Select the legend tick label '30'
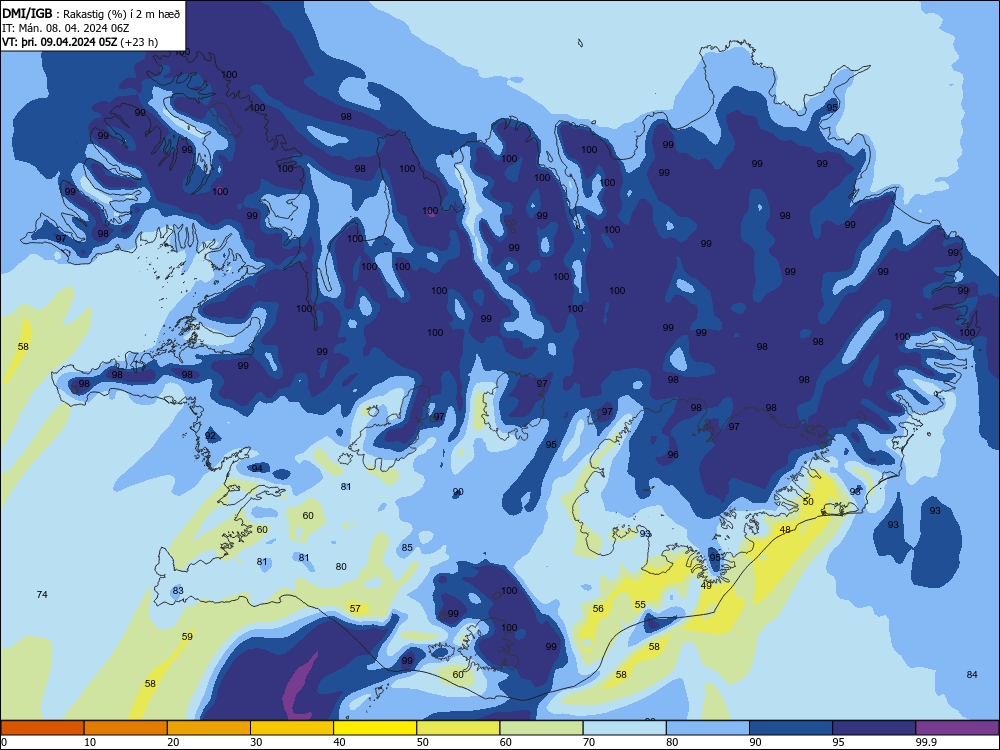The width and height of the screenshot is (1000, 750). click(x=256, y=742)
